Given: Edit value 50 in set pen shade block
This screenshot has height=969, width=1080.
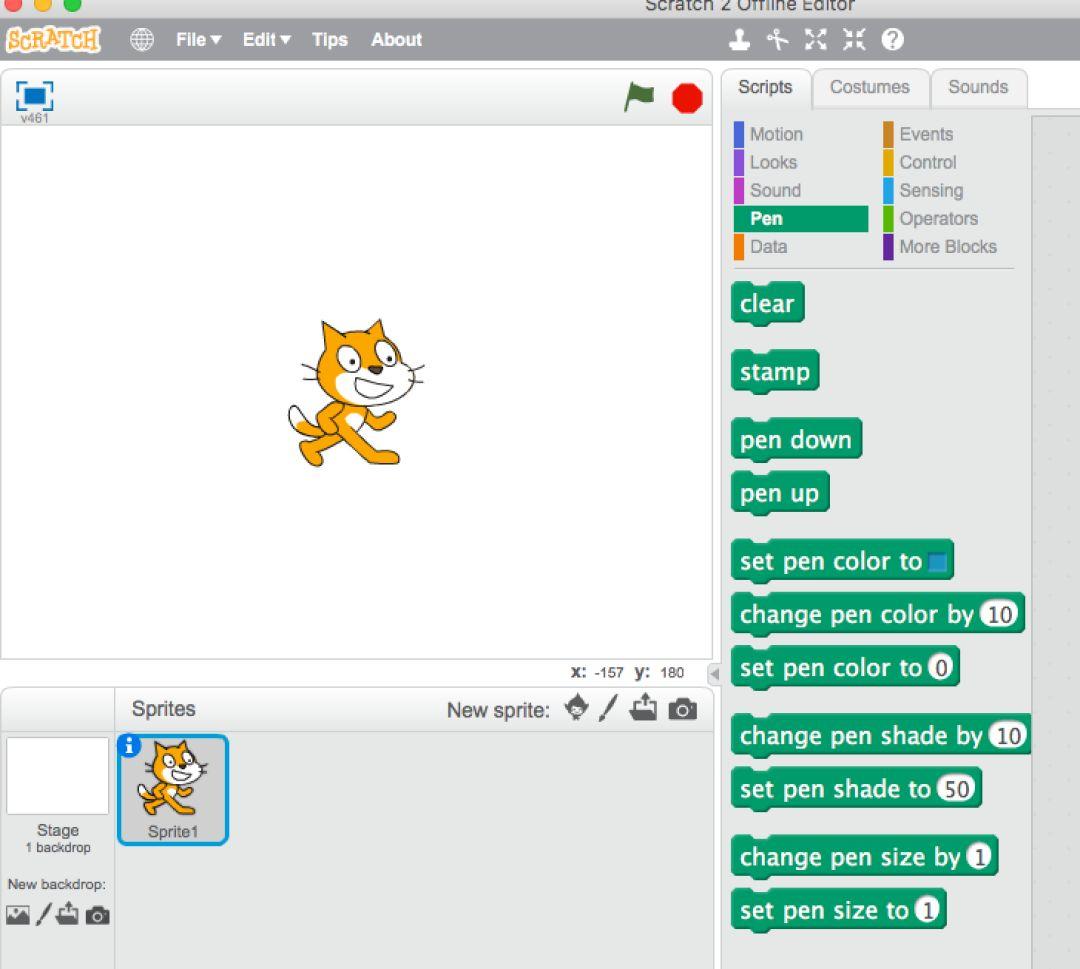Looking at the screenshot, I should (956, 789).
